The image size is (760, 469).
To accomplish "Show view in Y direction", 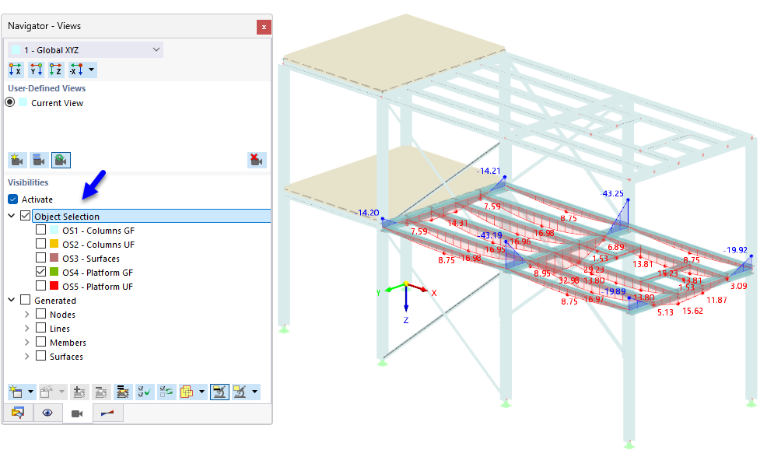I will pos(36,70).
